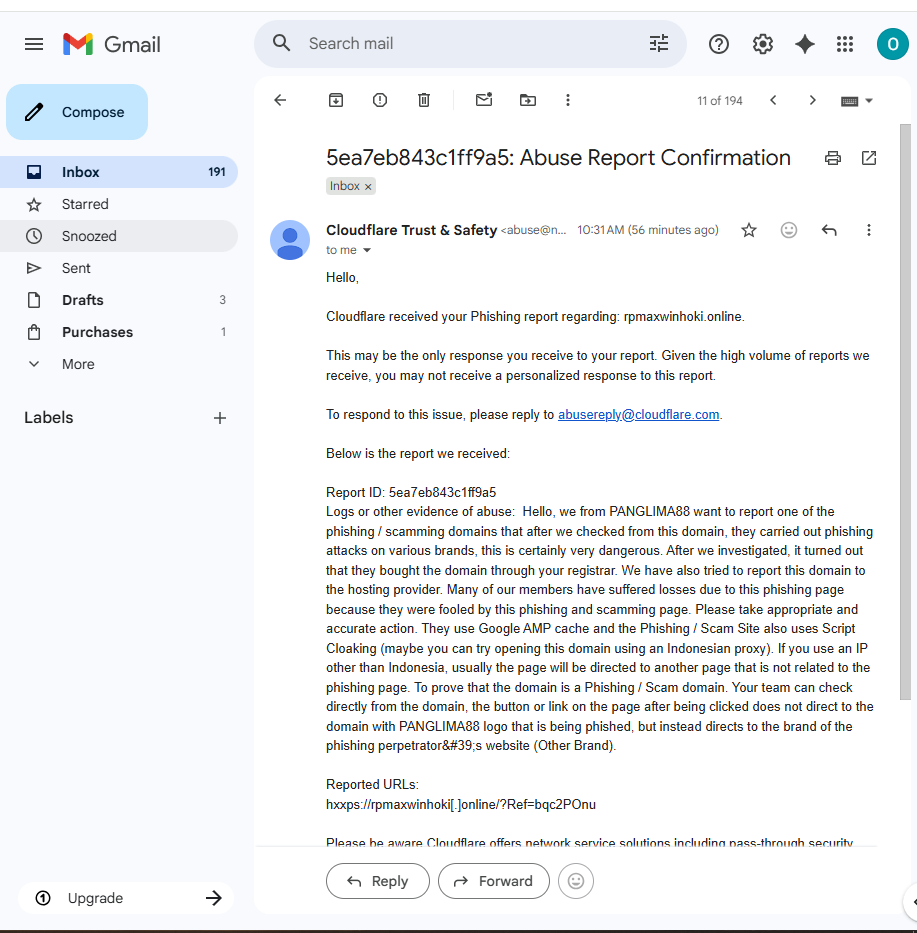
Task: Add emoji reaction in message header
Action: (x=788, y=230)
